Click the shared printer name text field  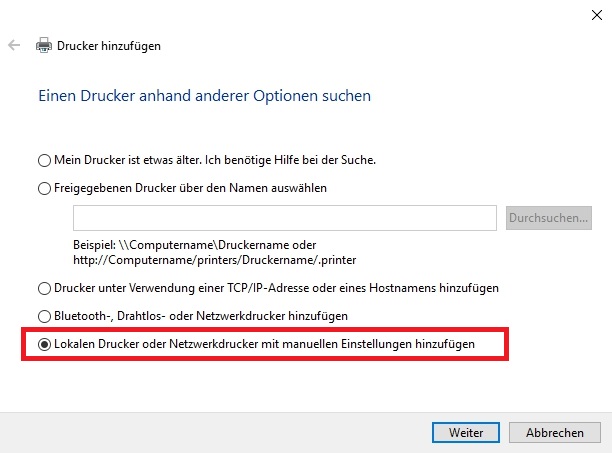(x=285, y=218)
